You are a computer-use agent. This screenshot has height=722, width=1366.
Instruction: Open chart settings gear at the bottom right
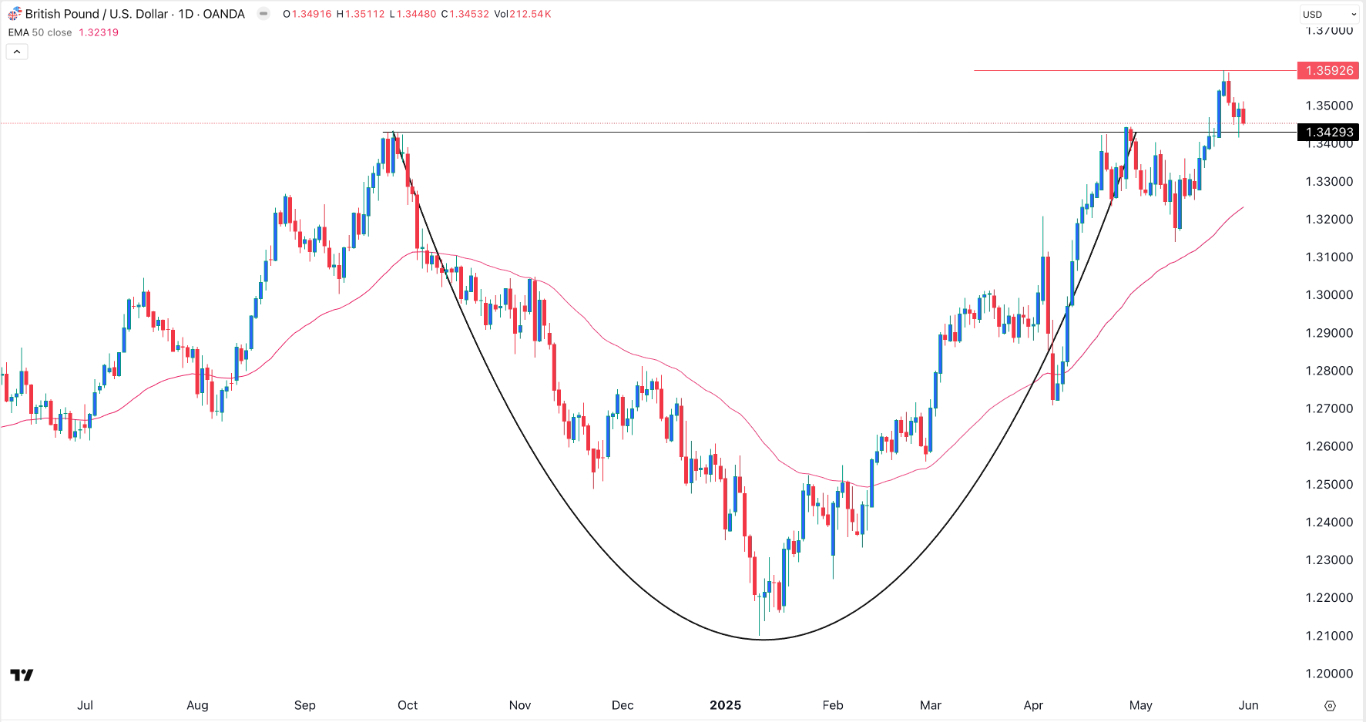1329,705
